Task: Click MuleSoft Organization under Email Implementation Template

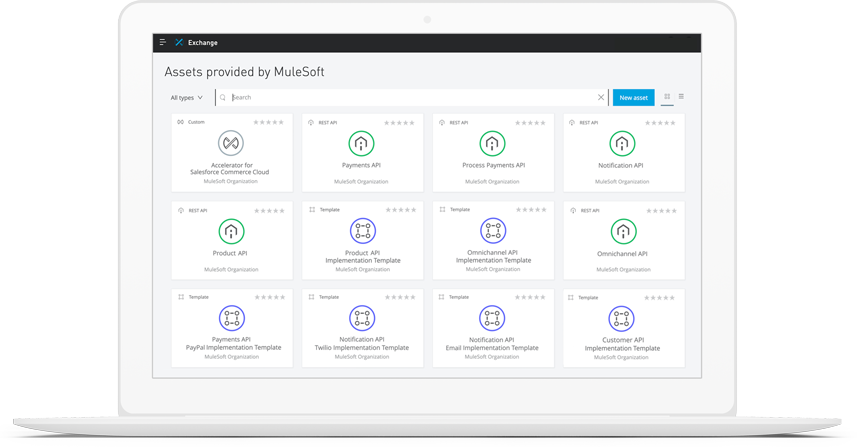Action: (x=492, y=357)
